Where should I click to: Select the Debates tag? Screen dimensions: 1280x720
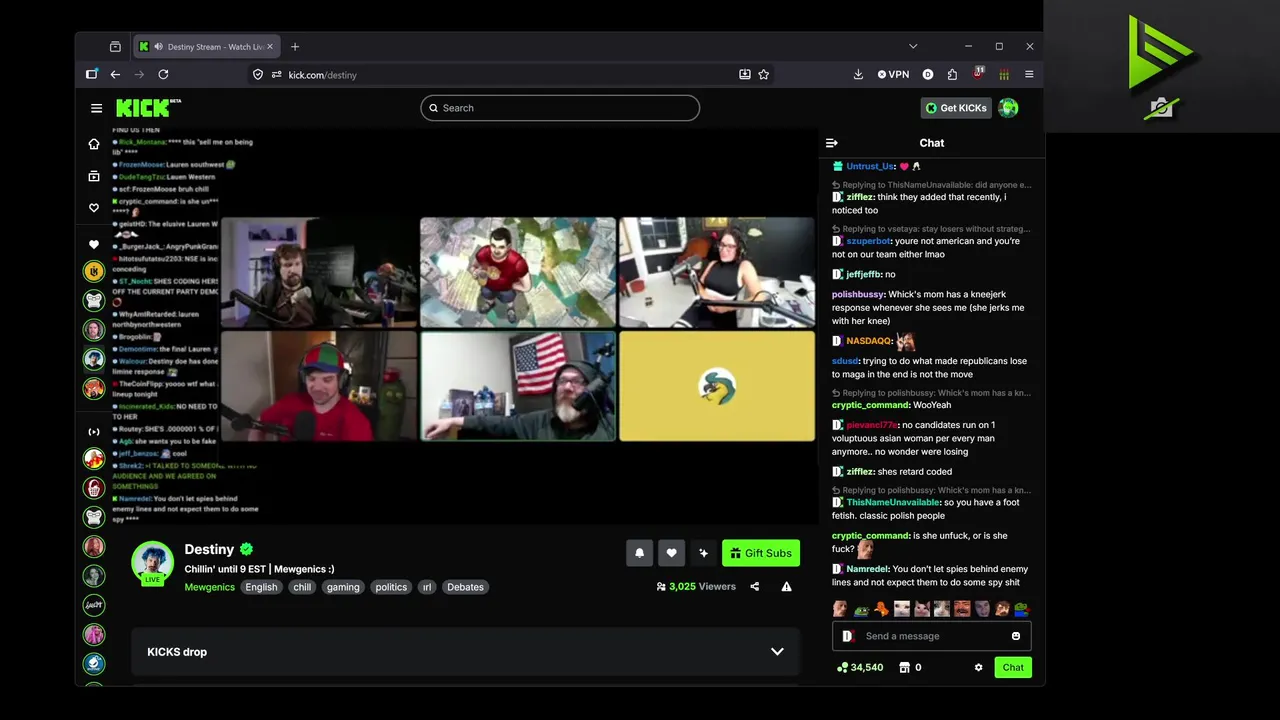(x=465, y=587)
